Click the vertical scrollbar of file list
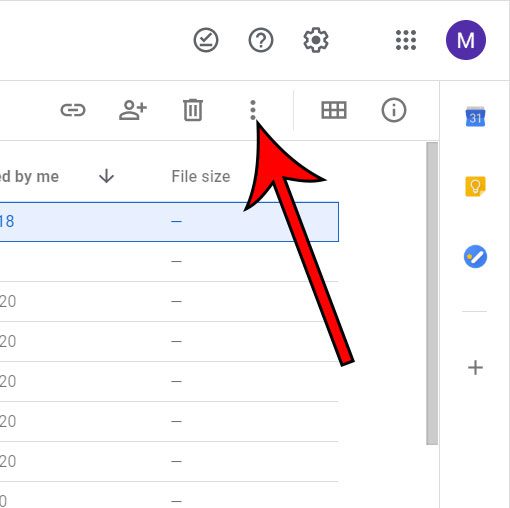 coord(432,293)
